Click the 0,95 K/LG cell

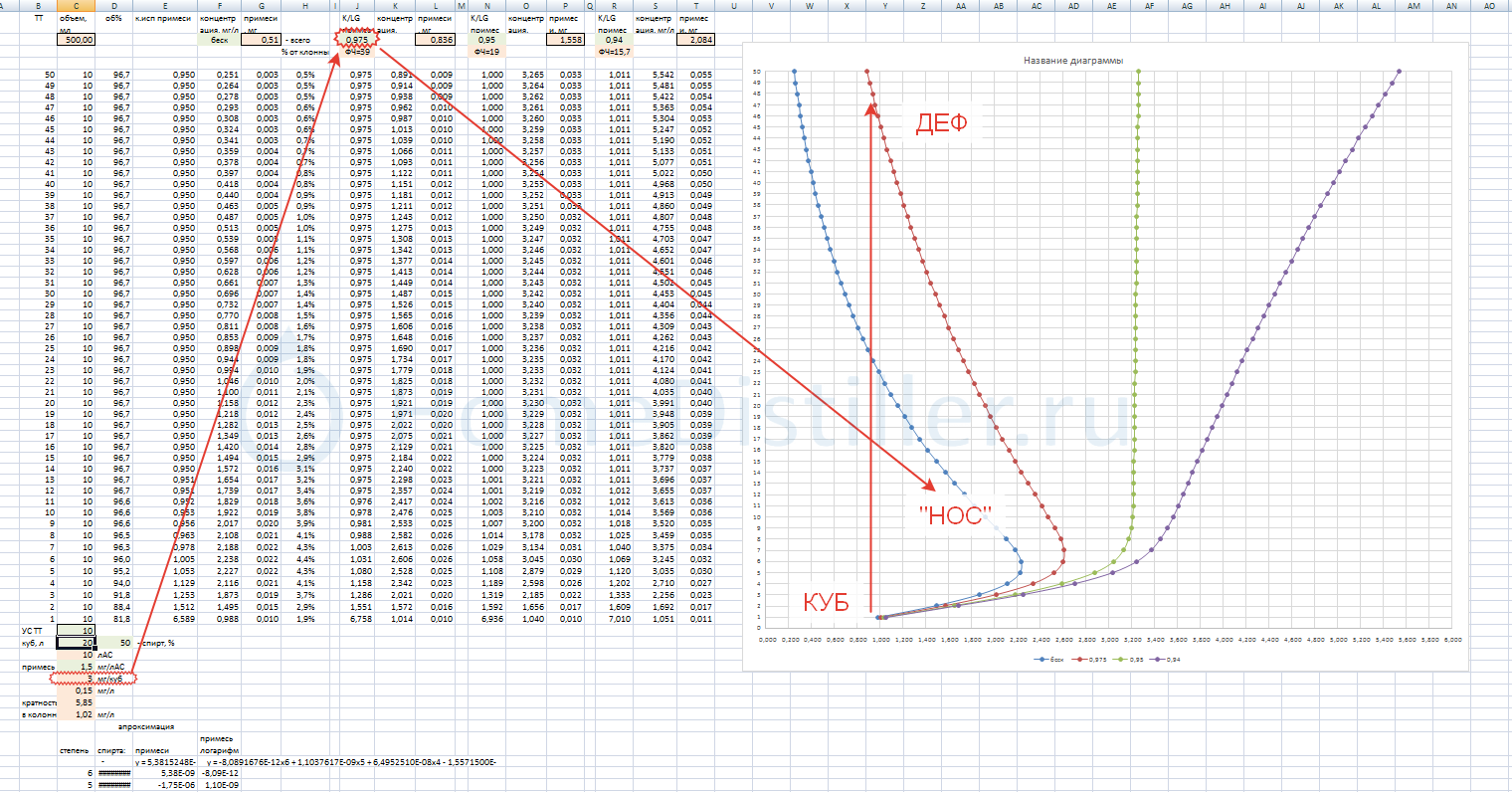(x=486, y=40)
